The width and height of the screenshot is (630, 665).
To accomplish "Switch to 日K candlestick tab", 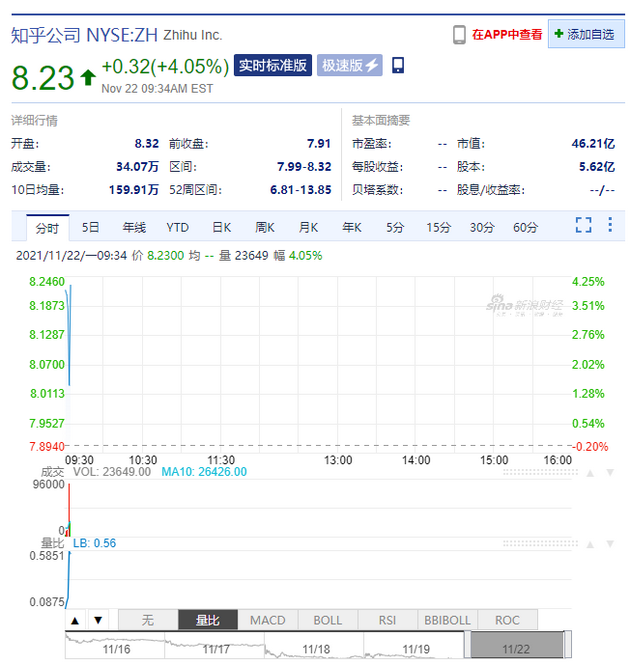I will click(x=221, y=228).
